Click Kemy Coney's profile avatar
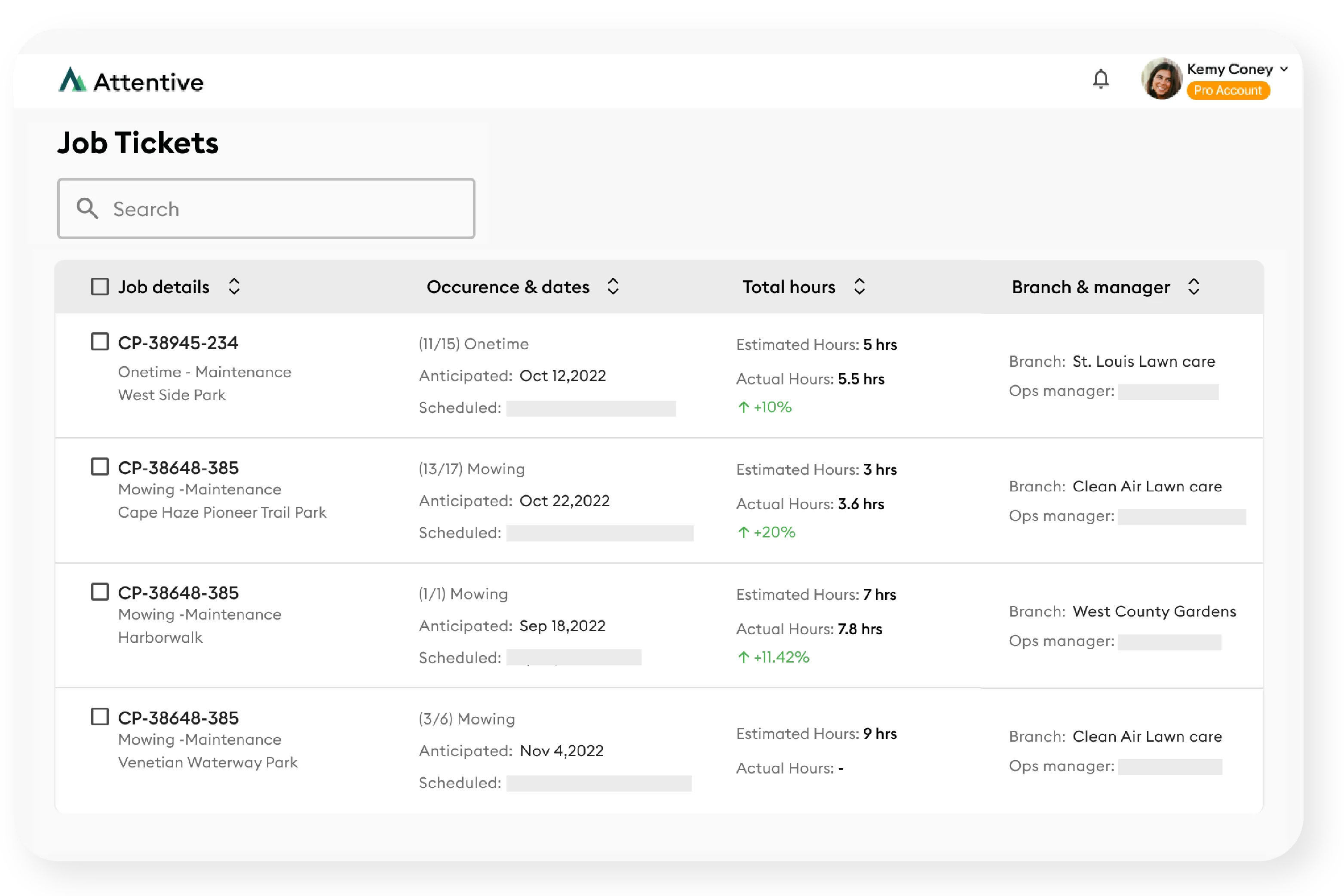The height and width of the screenshot is (896, 1344). [1161, 79]
